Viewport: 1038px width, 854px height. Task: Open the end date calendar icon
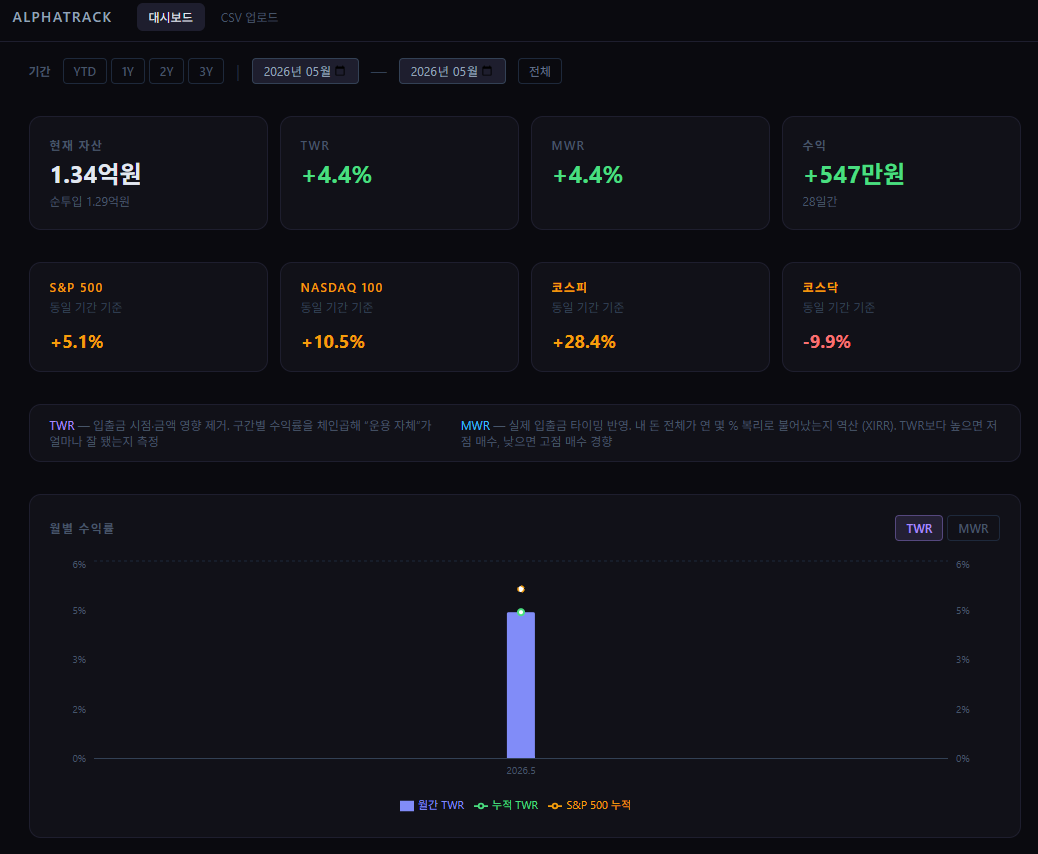click(487, 71)
